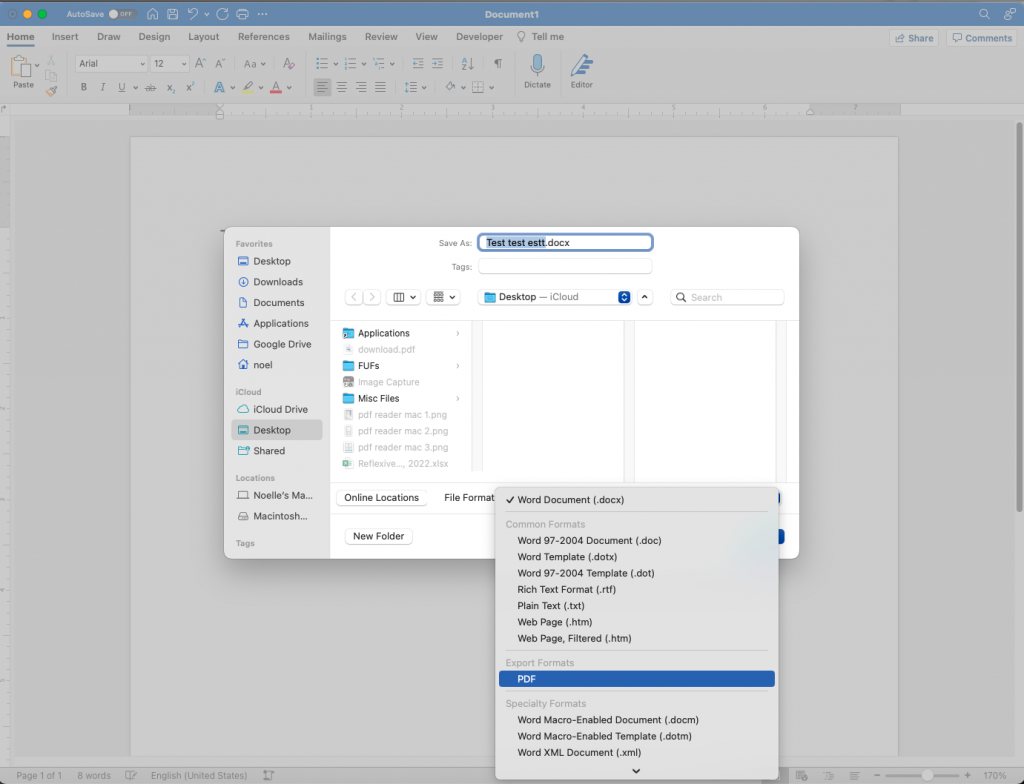Increase font size with the larger A icon

(200, 63)
